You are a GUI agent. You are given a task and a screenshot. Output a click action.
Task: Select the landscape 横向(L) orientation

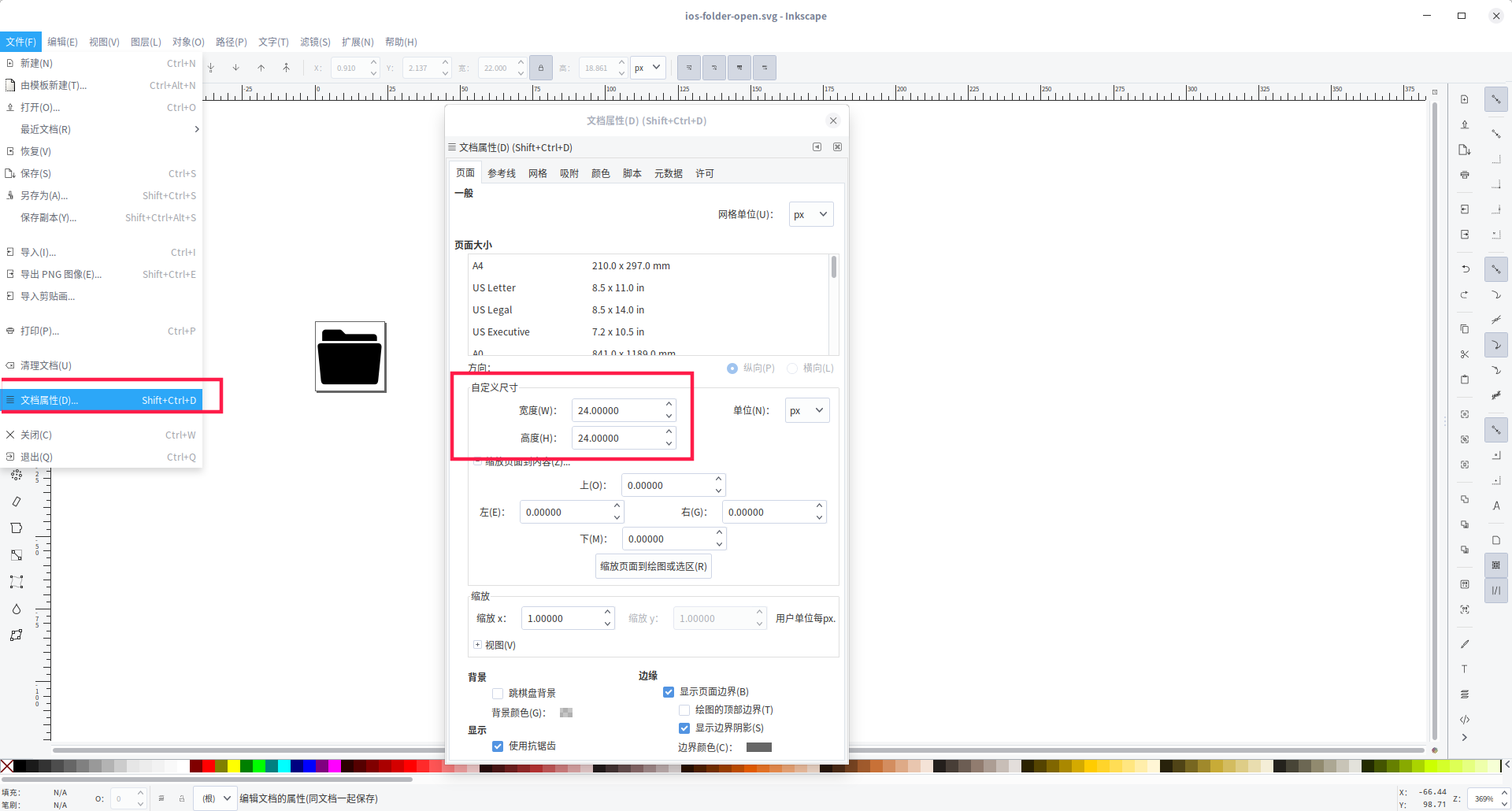[810, 368]
